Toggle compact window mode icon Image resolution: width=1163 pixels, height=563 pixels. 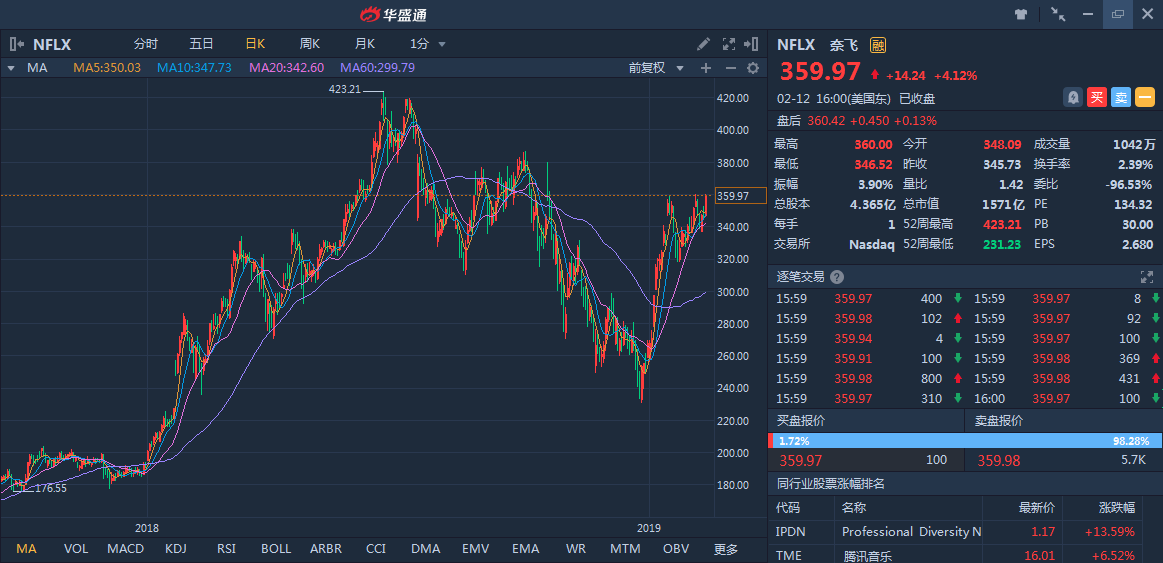point(1057,14)
